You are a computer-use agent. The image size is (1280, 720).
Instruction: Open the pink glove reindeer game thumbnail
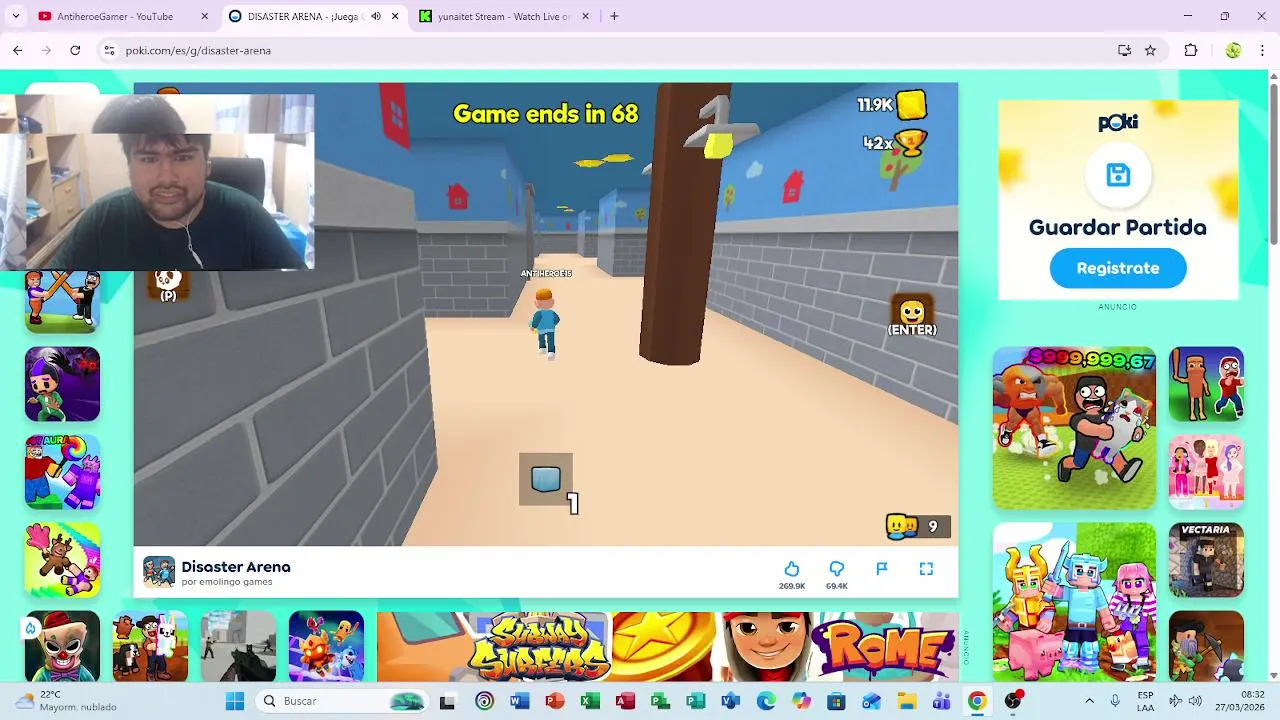pyautogui.click(x=62, y=560)
